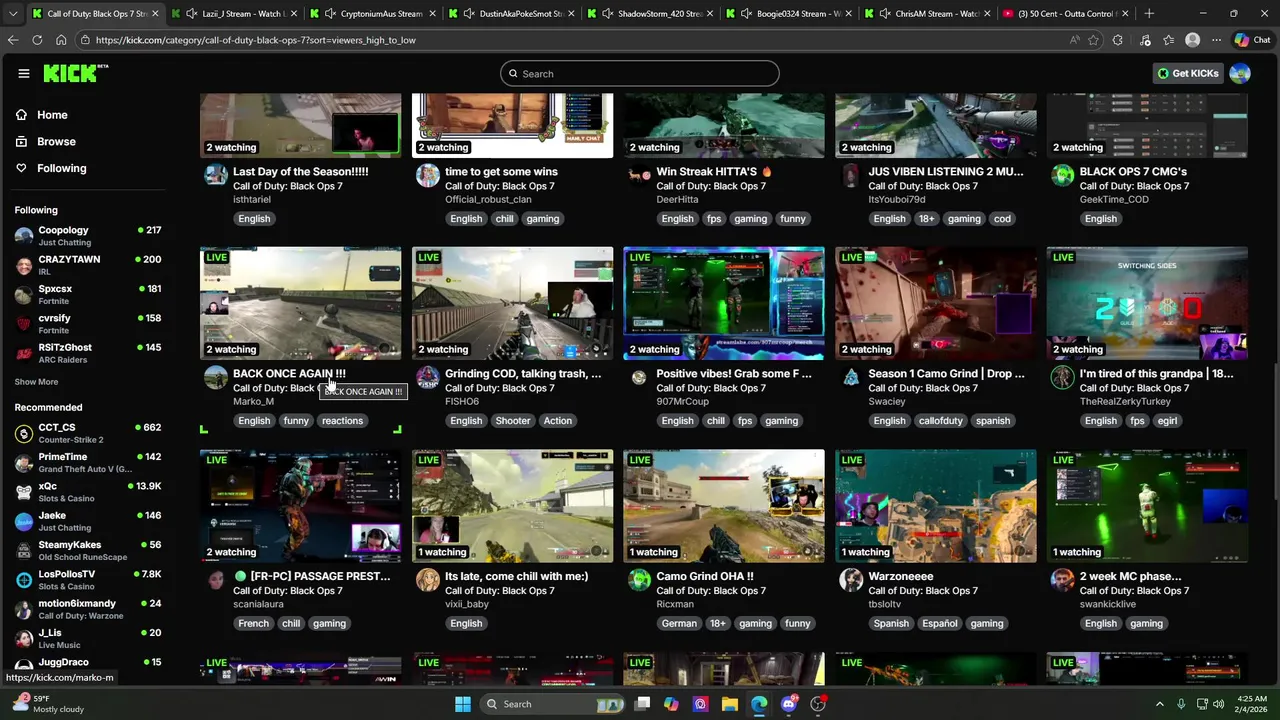The width and height of the screenshot is (1280, 720).
Task: Click German tag on Ricxman stream
Action: coord(679,624)
